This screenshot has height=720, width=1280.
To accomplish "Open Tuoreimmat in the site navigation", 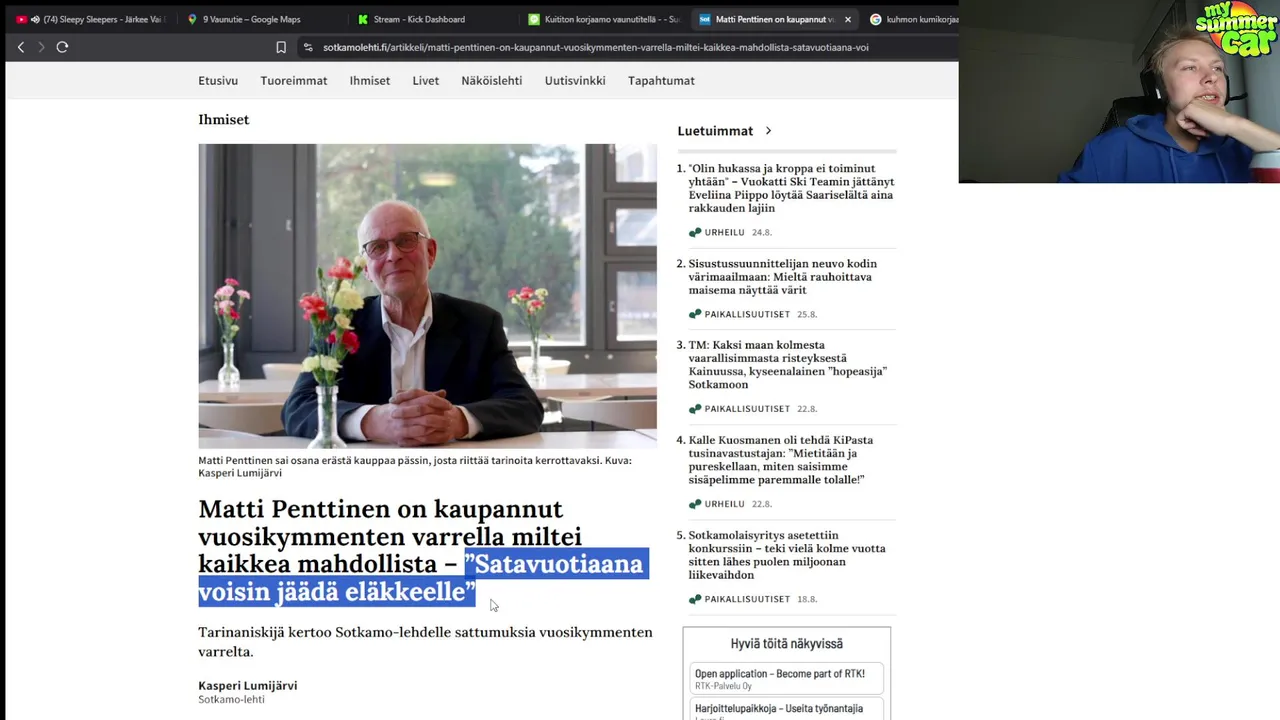I will click(x=294, y=81).
